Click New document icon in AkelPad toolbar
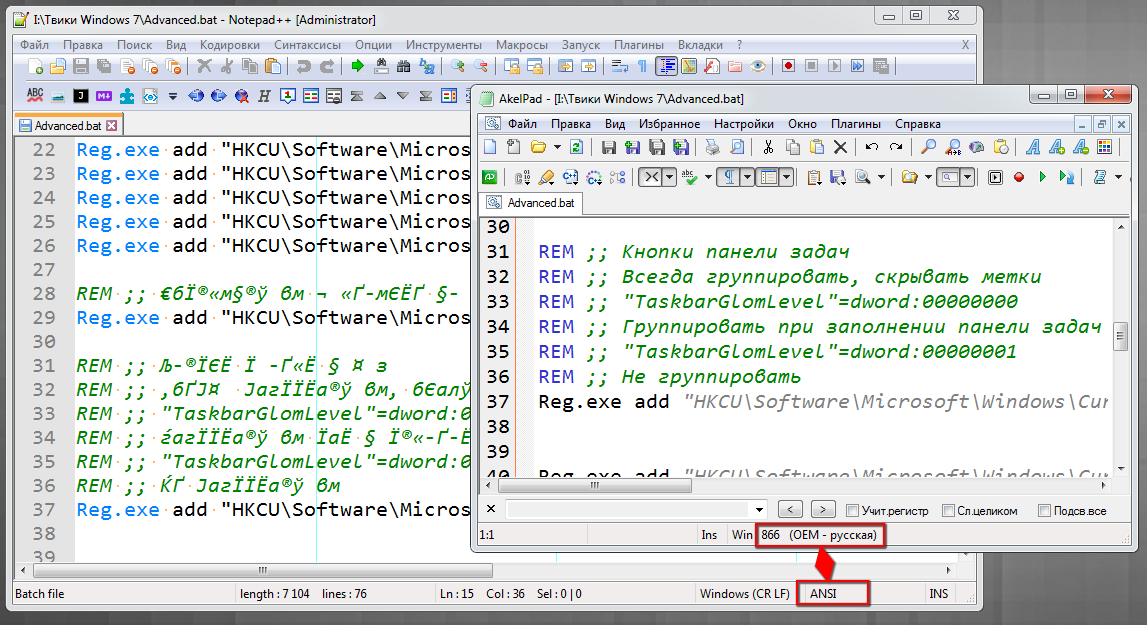Image resolution: width=1147 pixels, height=625 pixels. [490, 147]
